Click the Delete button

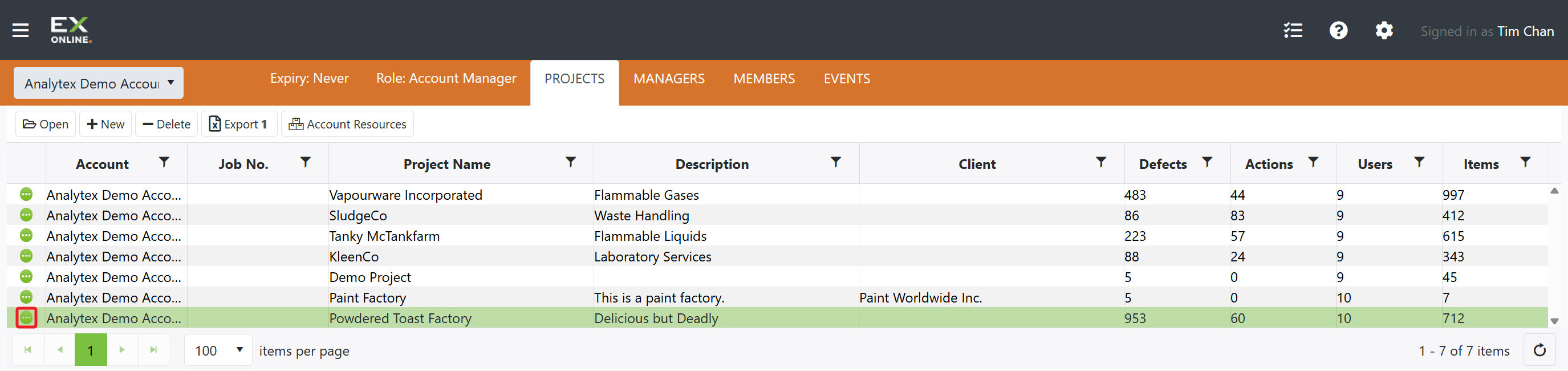click(x=166, y=124)
